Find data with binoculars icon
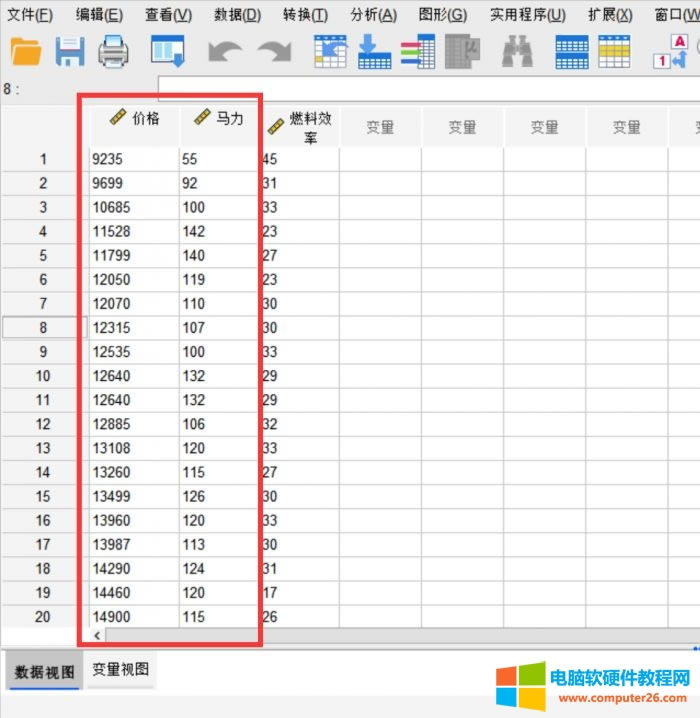The image size is (700, 718). (517, 51)
